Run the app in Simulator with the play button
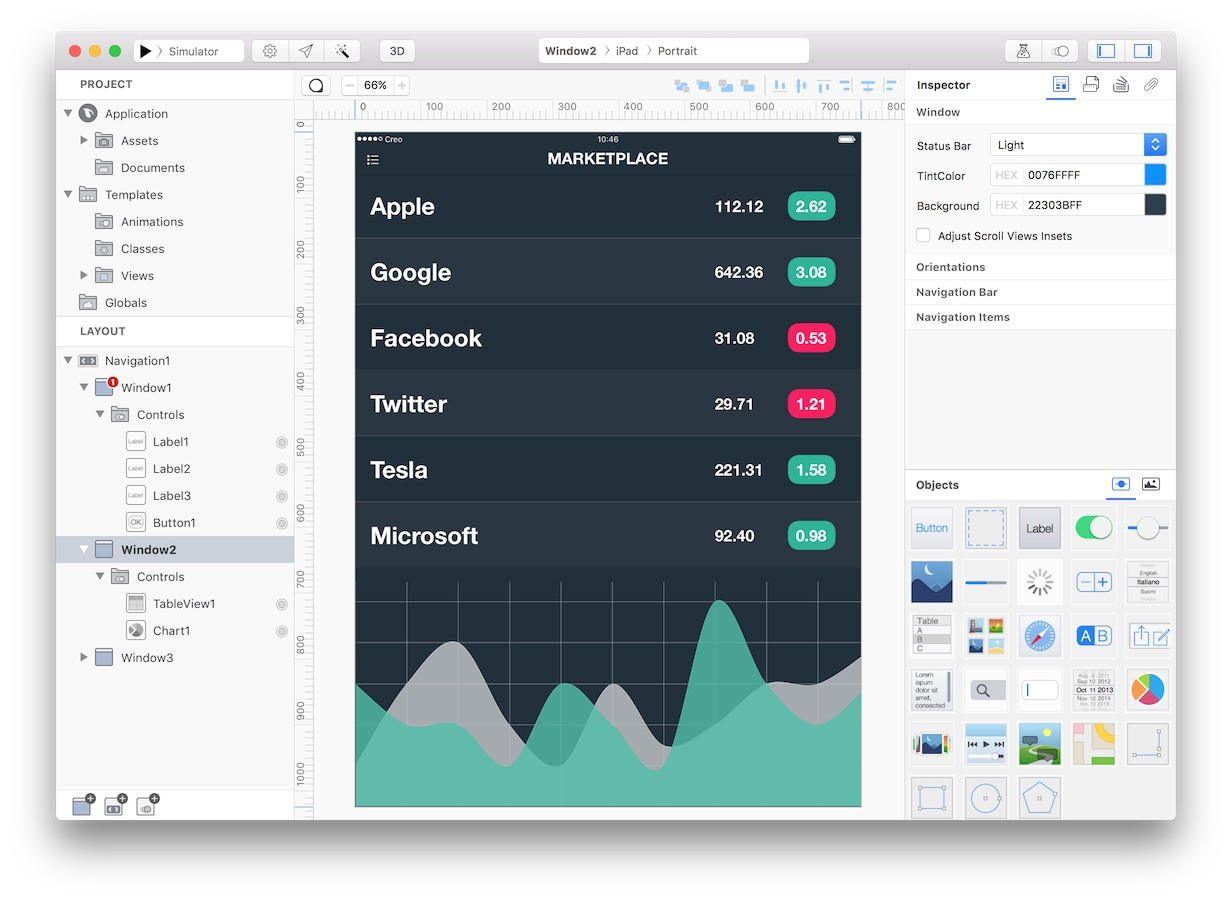Viewport: 1232px width, 900px height. click(146, 51)
